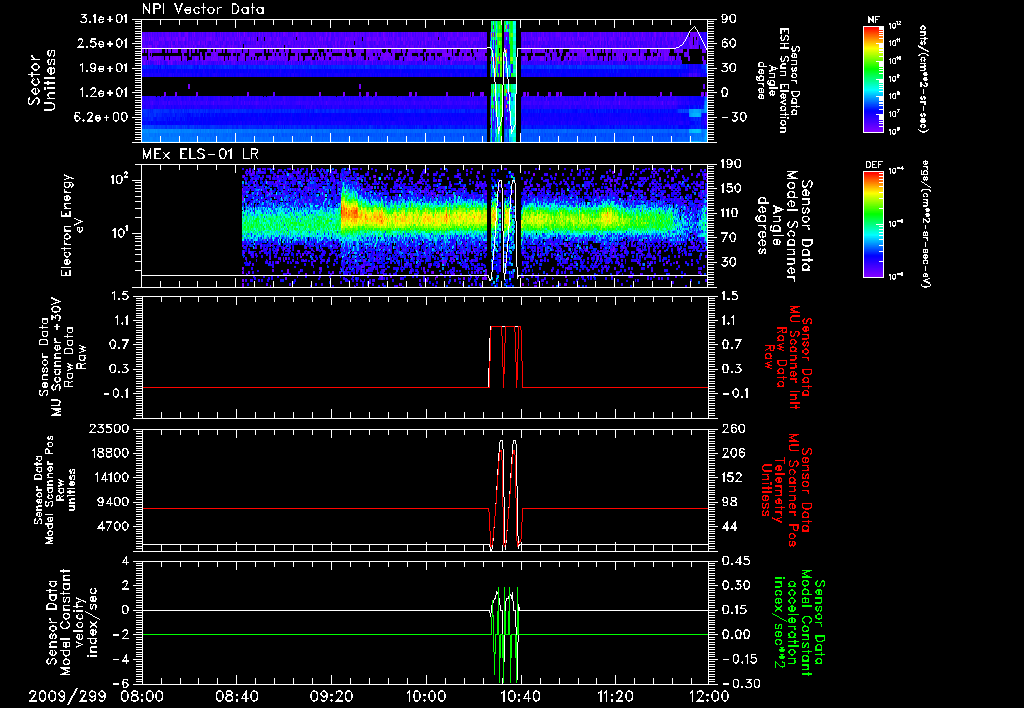The width and height of the screenshot is (1024, 708).
Task: Click the "2.5e+01" sector tick label
Action: 104,43
